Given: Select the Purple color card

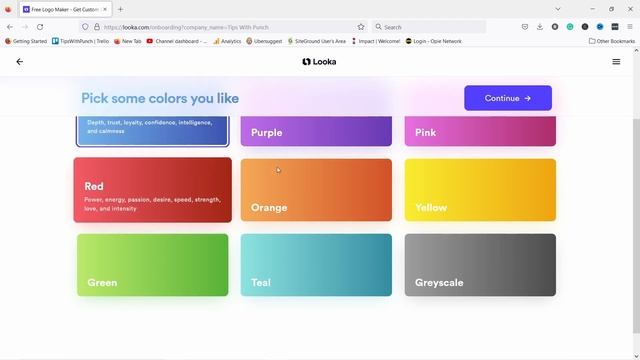Looking at the screenshot, I should pos(316,131).
